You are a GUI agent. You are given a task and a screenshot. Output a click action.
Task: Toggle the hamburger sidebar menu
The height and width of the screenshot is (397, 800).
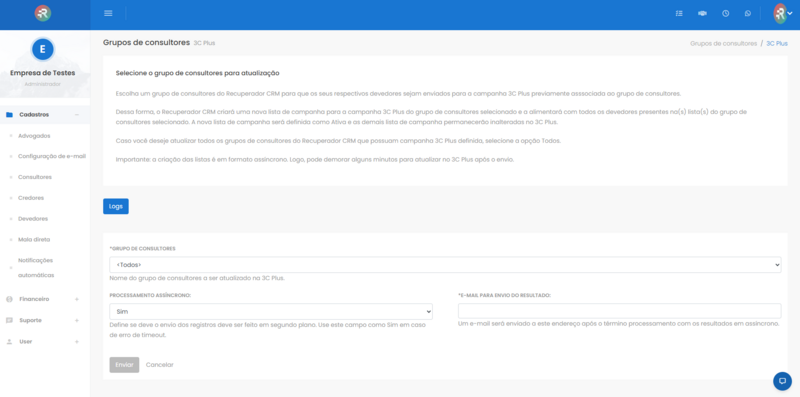[108, 13]
